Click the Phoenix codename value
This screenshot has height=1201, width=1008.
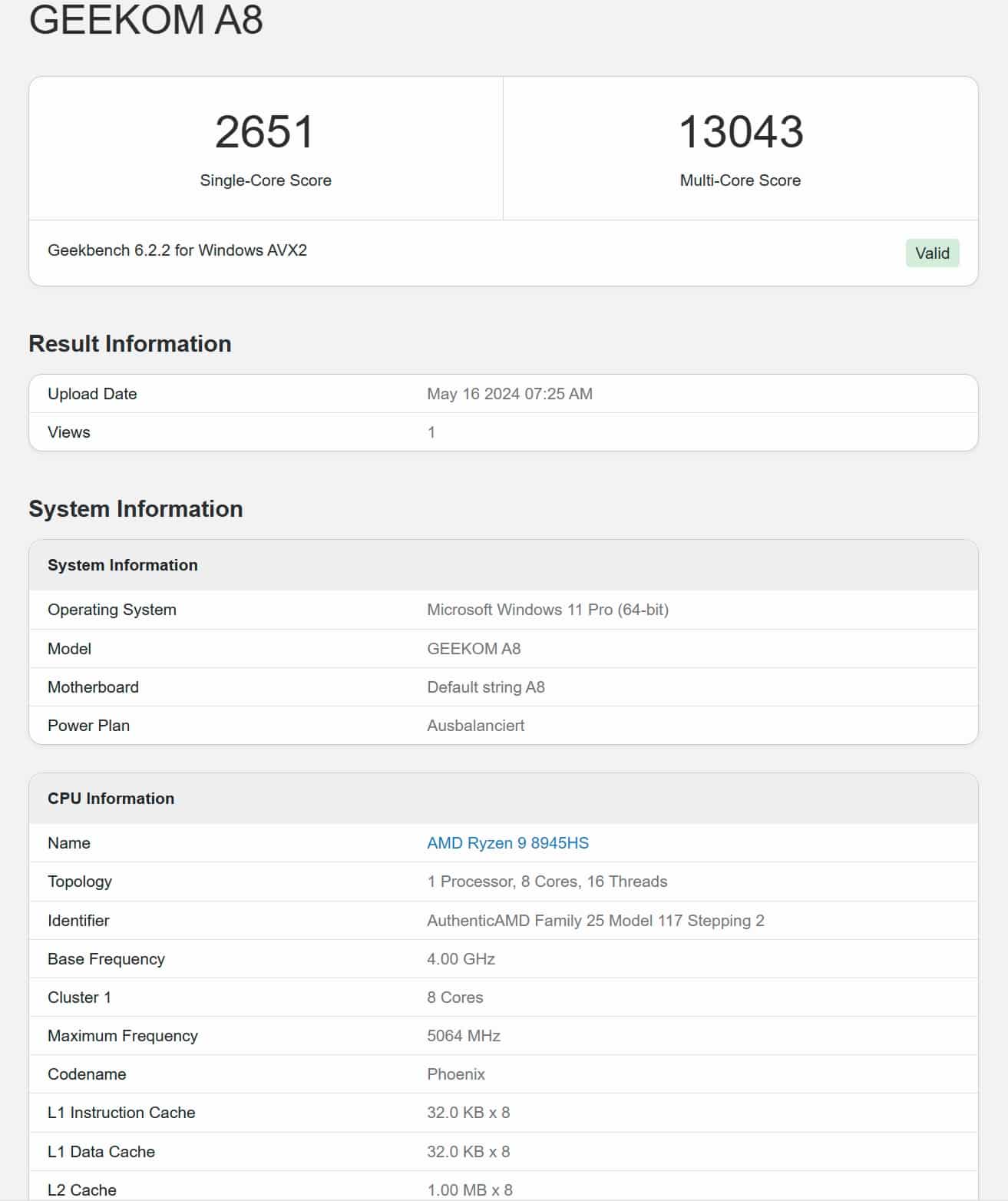pyautogui.click(x=456, y=1074)
